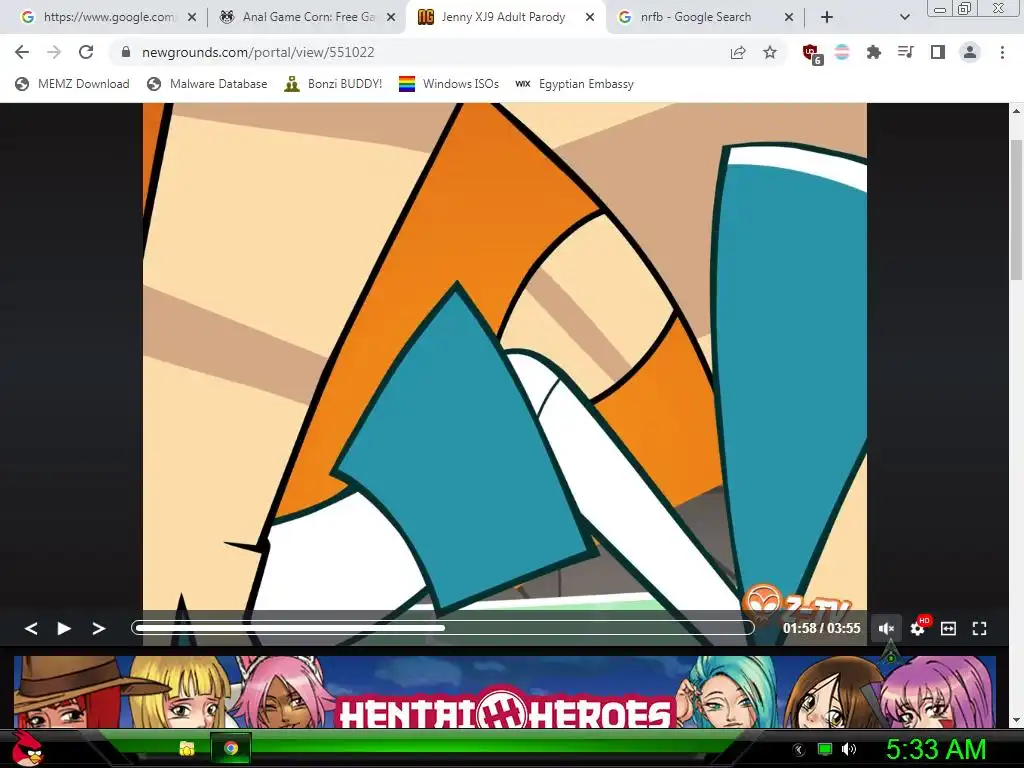Step to previous with the player's < button
Viewport: 1024px width, 768px height.
click(x=31, y=628)
